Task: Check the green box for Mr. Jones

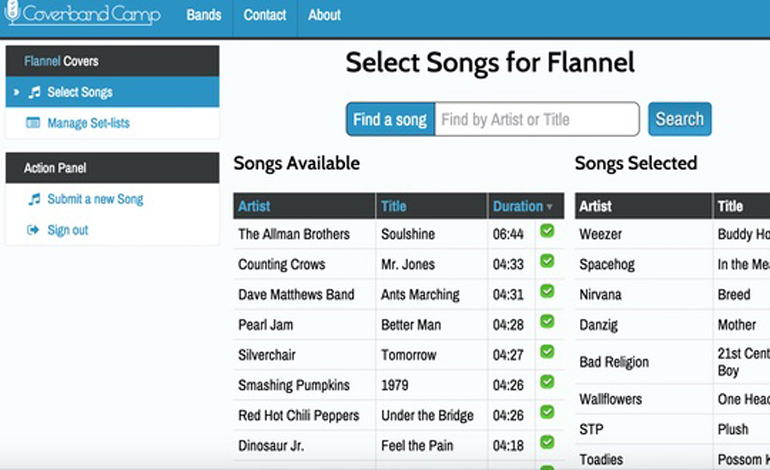Action: pyautogui.click(x=547, y=261)
